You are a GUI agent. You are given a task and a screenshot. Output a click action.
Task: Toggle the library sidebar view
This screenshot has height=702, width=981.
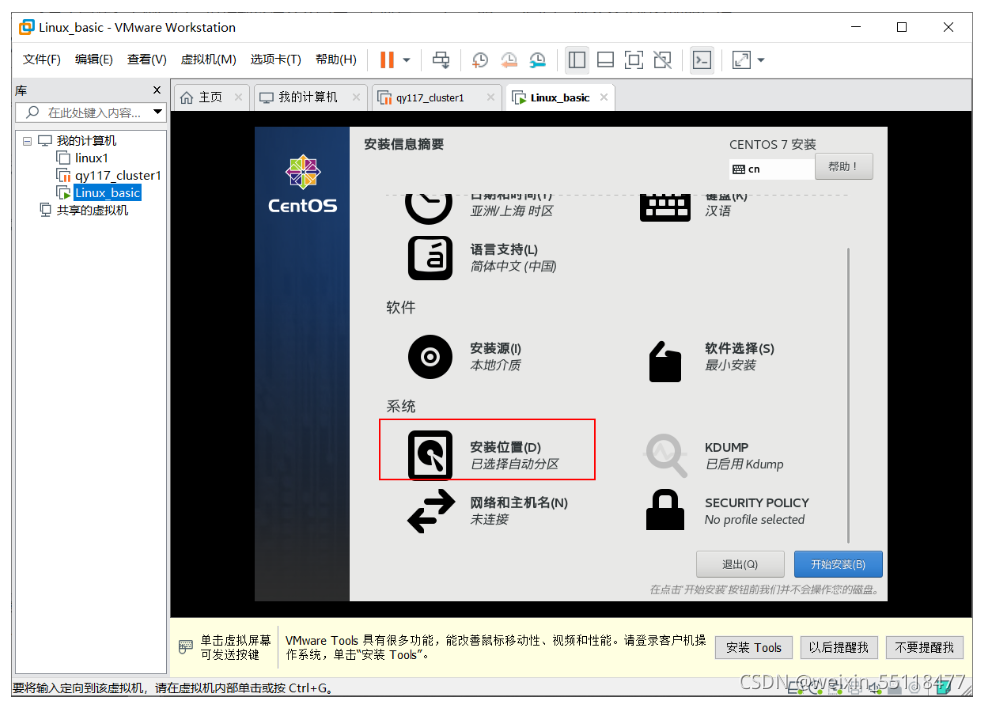pyautogui.click(x=577, y=60)
